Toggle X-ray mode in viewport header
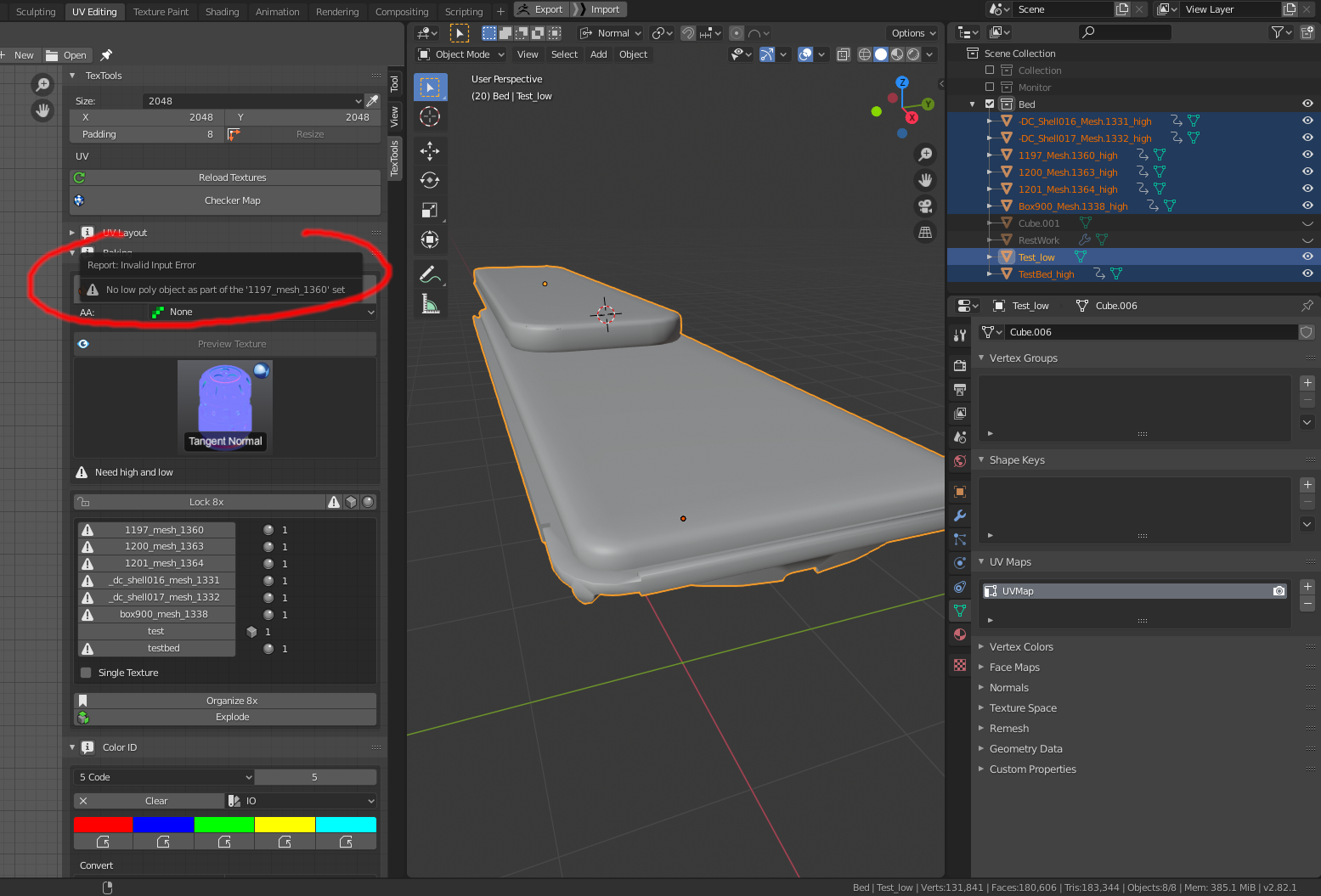The width and height of the screenshot is (1321, 896). [x=843, y=54]
